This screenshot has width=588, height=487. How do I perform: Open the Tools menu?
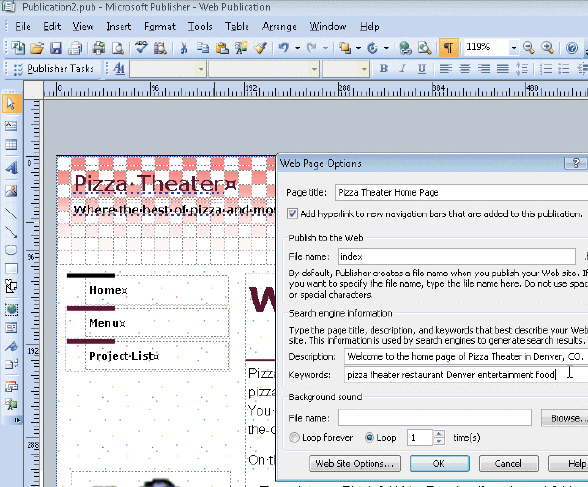pyautogui.click(x=200, y=27)
